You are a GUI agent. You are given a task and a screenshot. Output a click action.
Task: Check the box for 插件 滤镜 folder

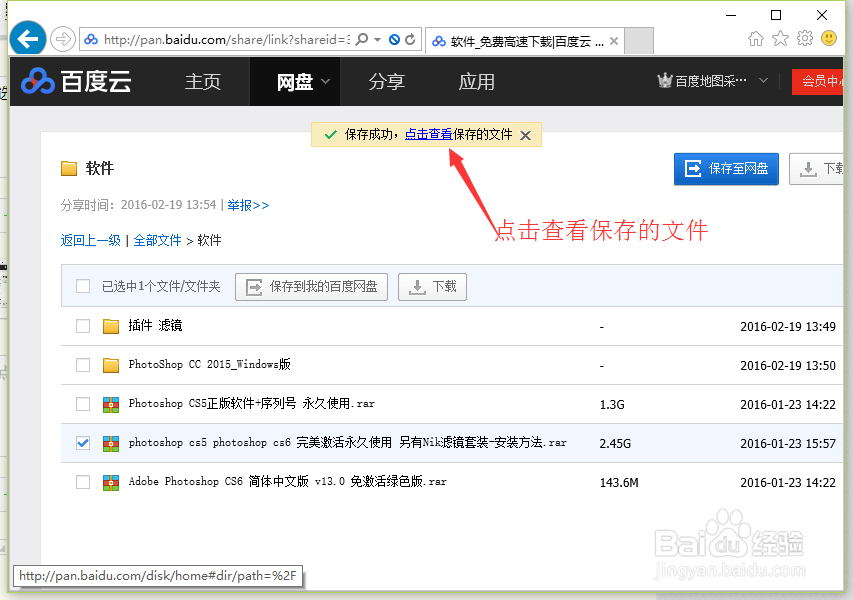pyautogui.click(x=83, y=326)
